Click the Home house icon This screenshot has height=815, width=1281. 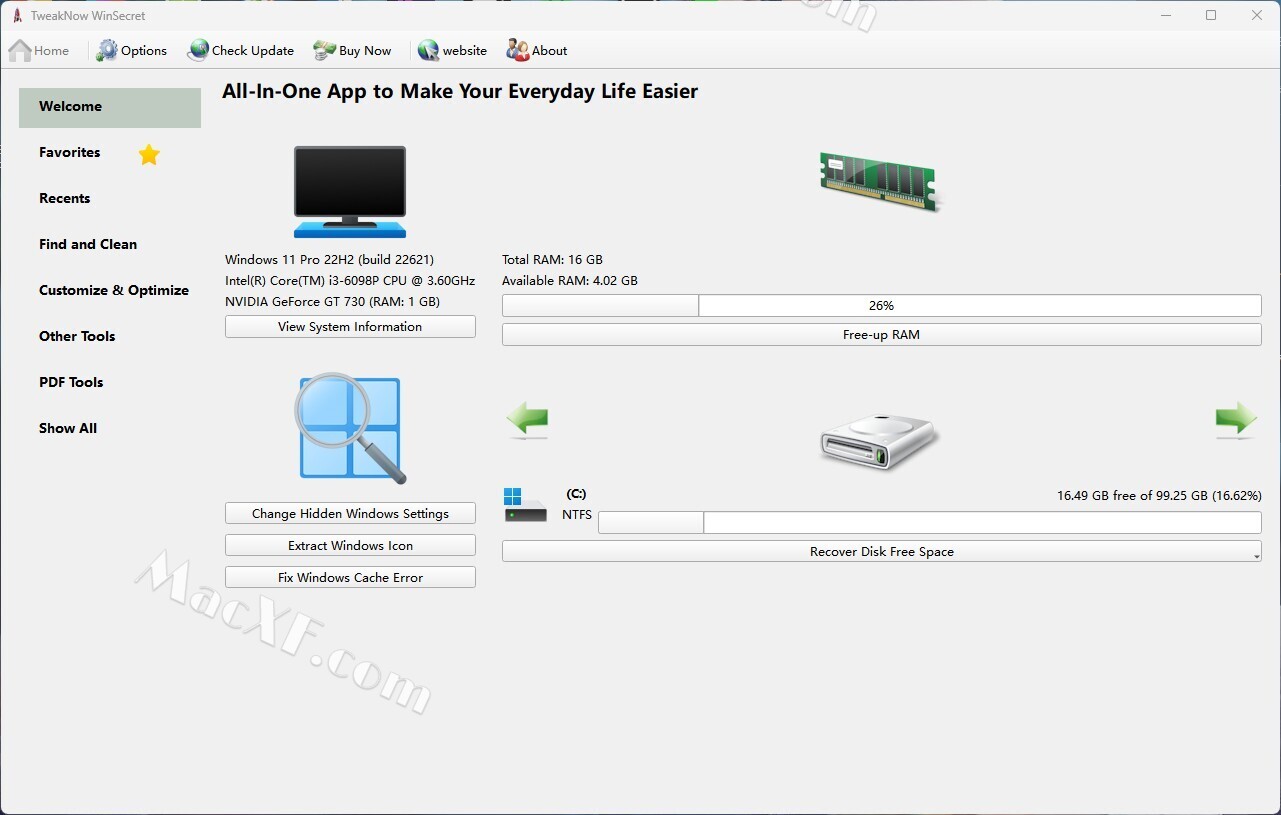point(20,50)
